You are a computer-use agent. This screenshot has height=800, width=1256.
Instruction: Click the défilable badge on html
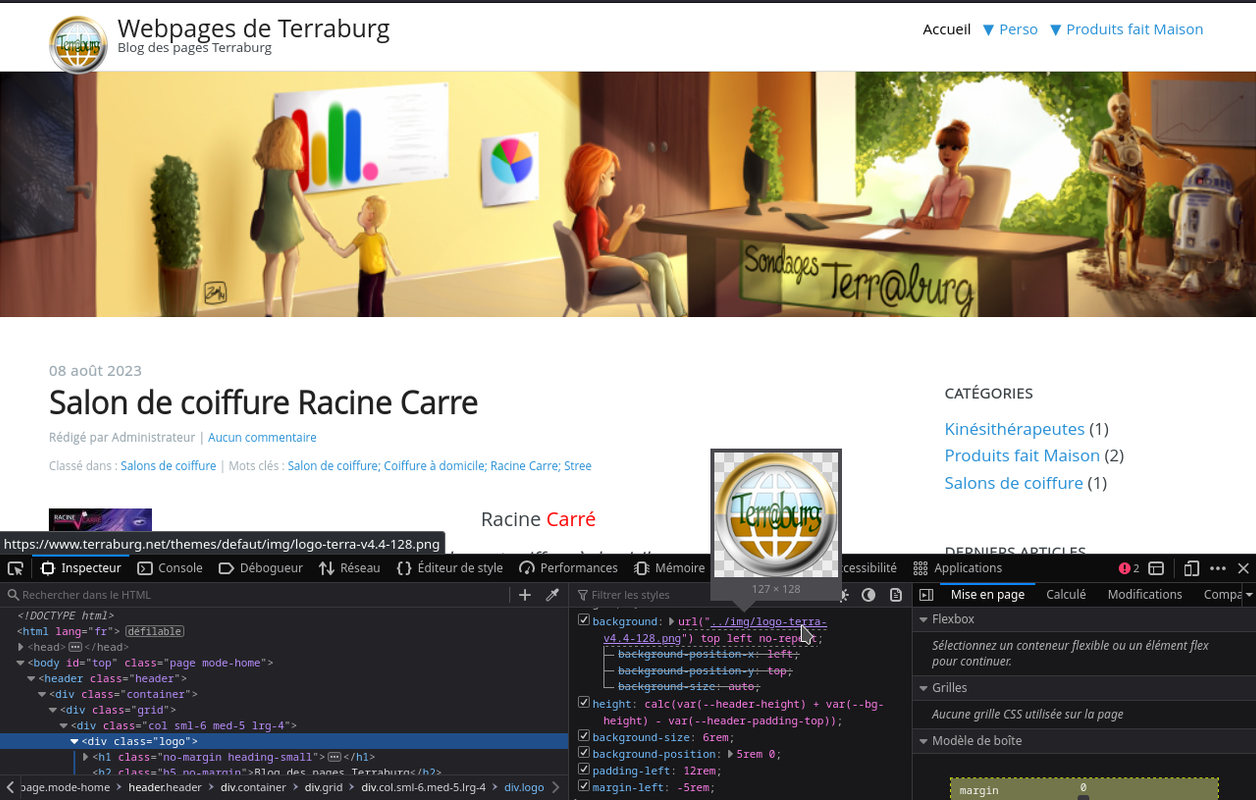tap(155, 631)
